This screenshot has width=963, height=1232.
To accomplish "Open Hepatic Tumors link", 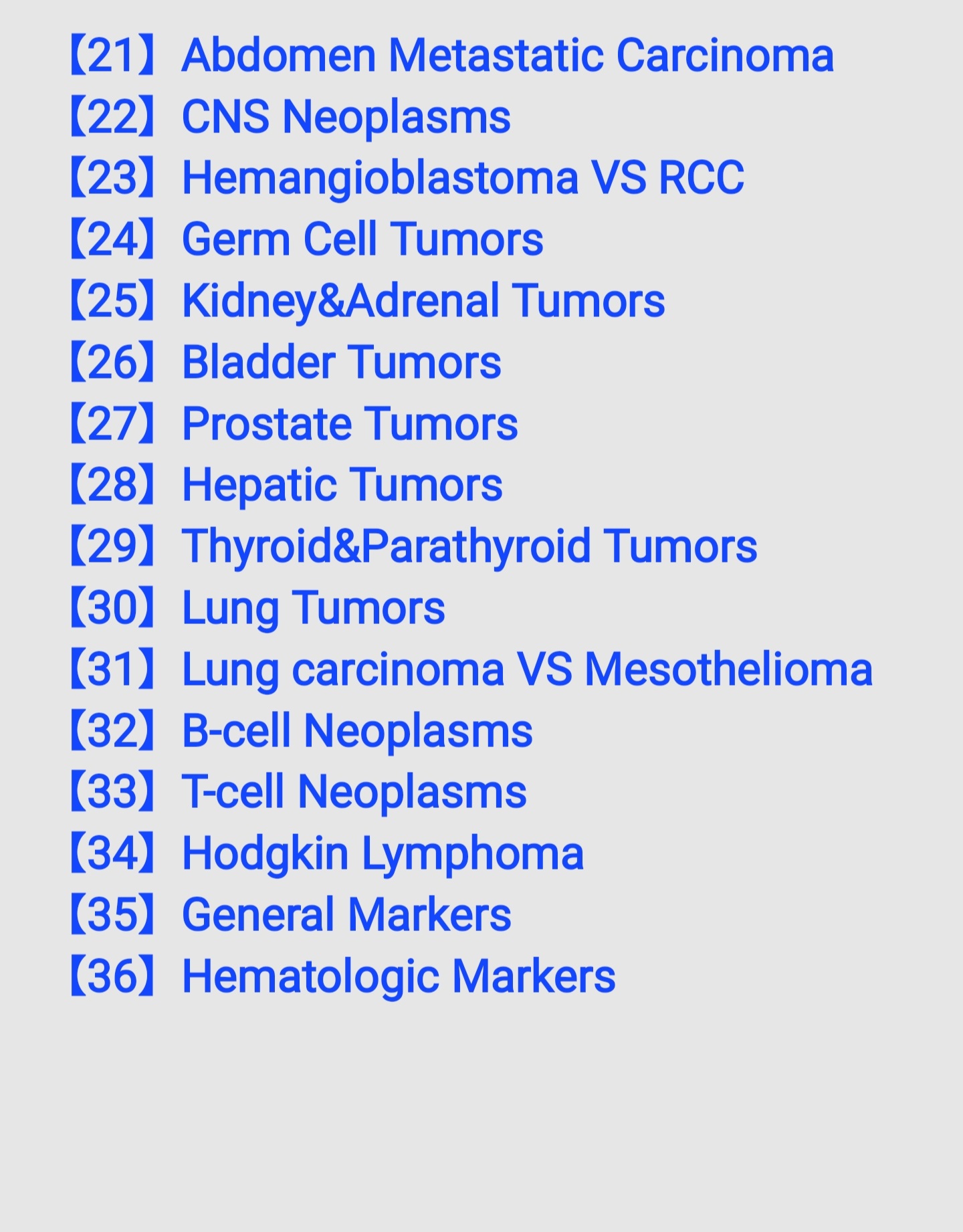I will [342, 485].
